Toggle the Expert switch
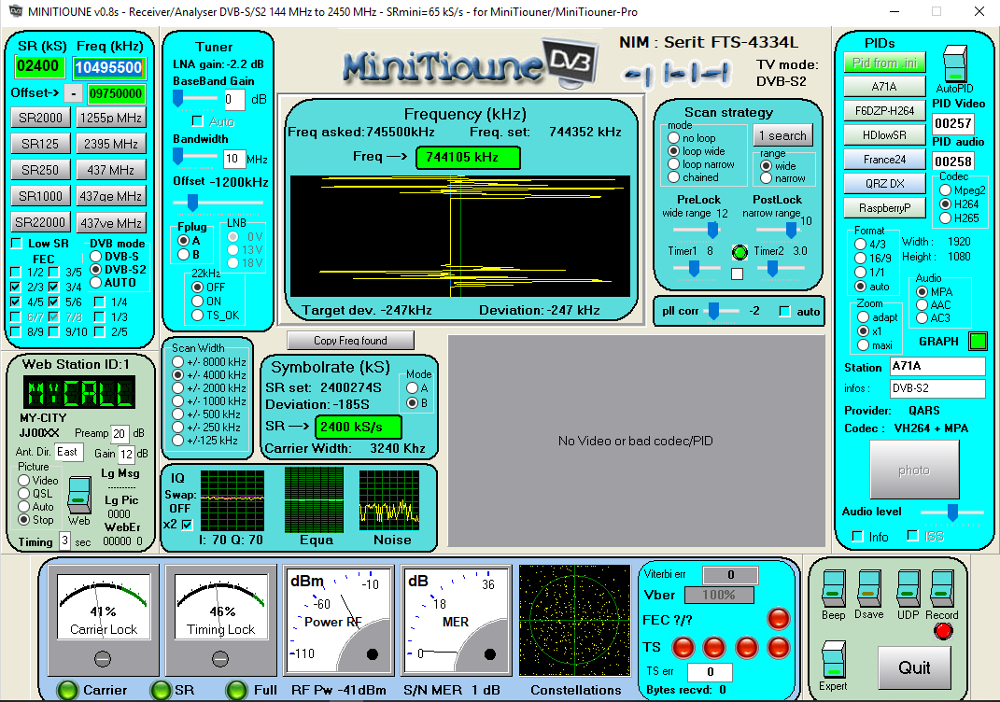 click(x=833, y=660)
